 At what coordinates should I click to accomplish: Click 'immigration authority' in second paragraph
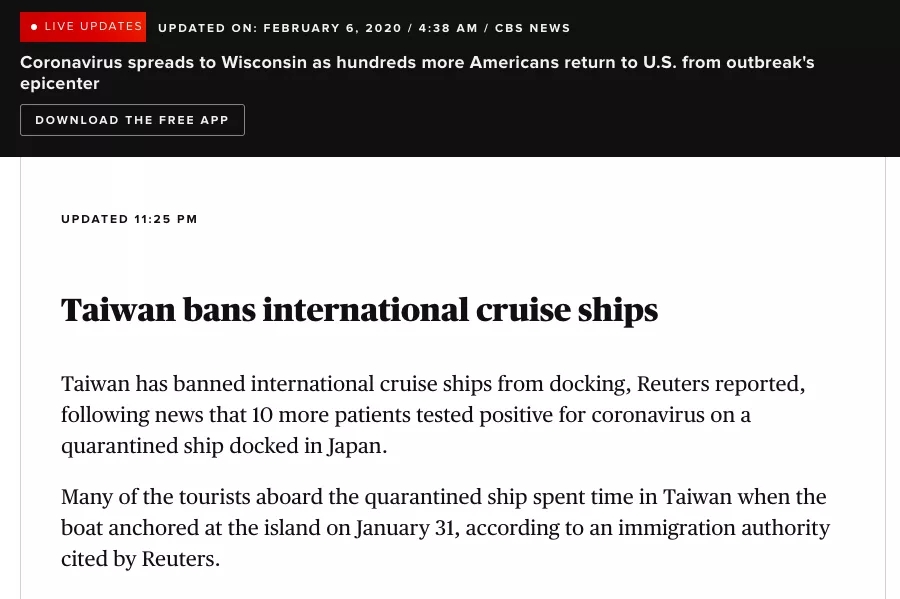tap(724, 528)
